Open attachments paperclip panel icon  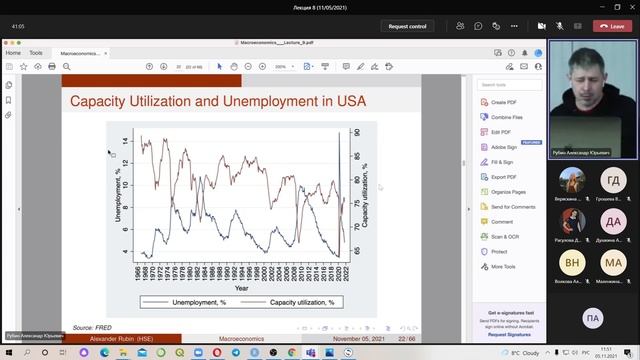9,115
